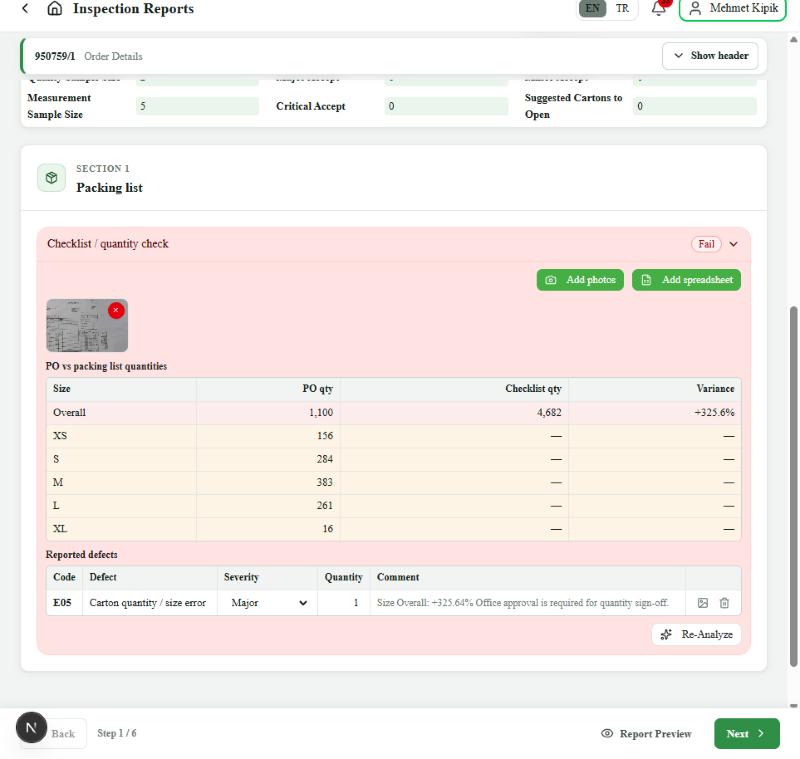800x759 pixels.
Task: Switch language to TR
Action: click(622, 8)
